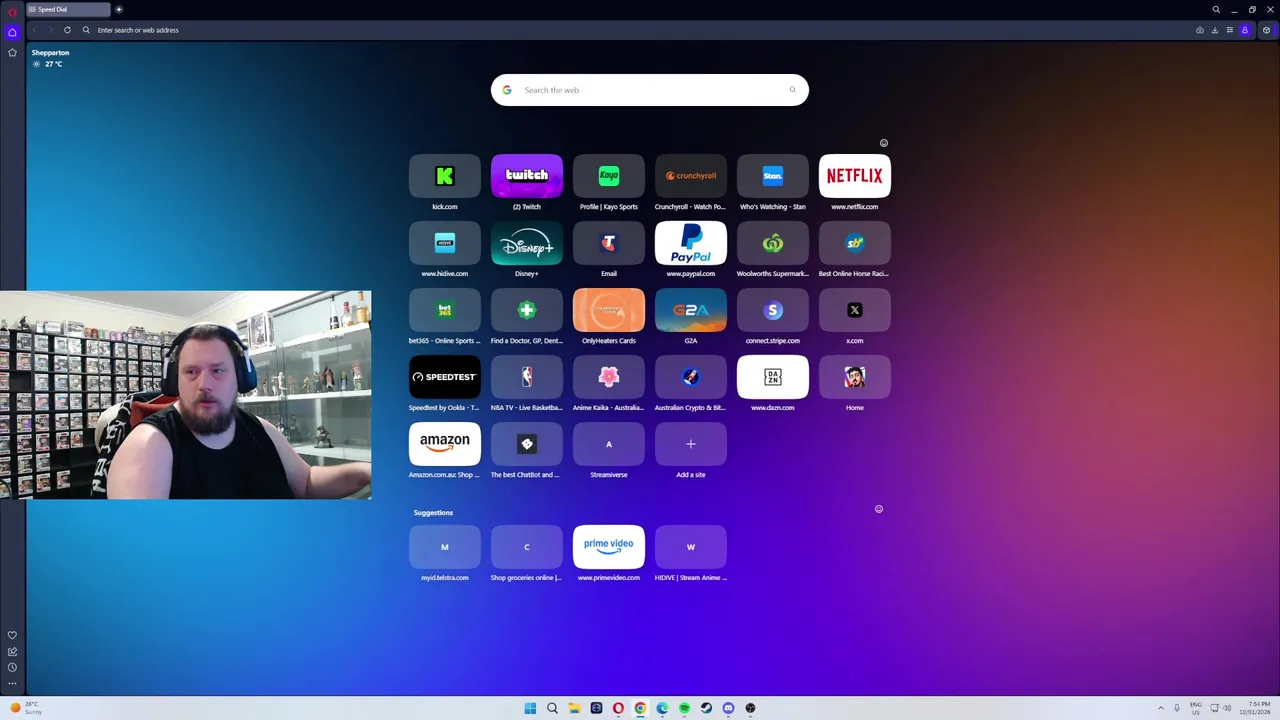The image size is (1280, 720).
Task: Open the sidebar three-dots more menu
Action: [x=12, y=683]
